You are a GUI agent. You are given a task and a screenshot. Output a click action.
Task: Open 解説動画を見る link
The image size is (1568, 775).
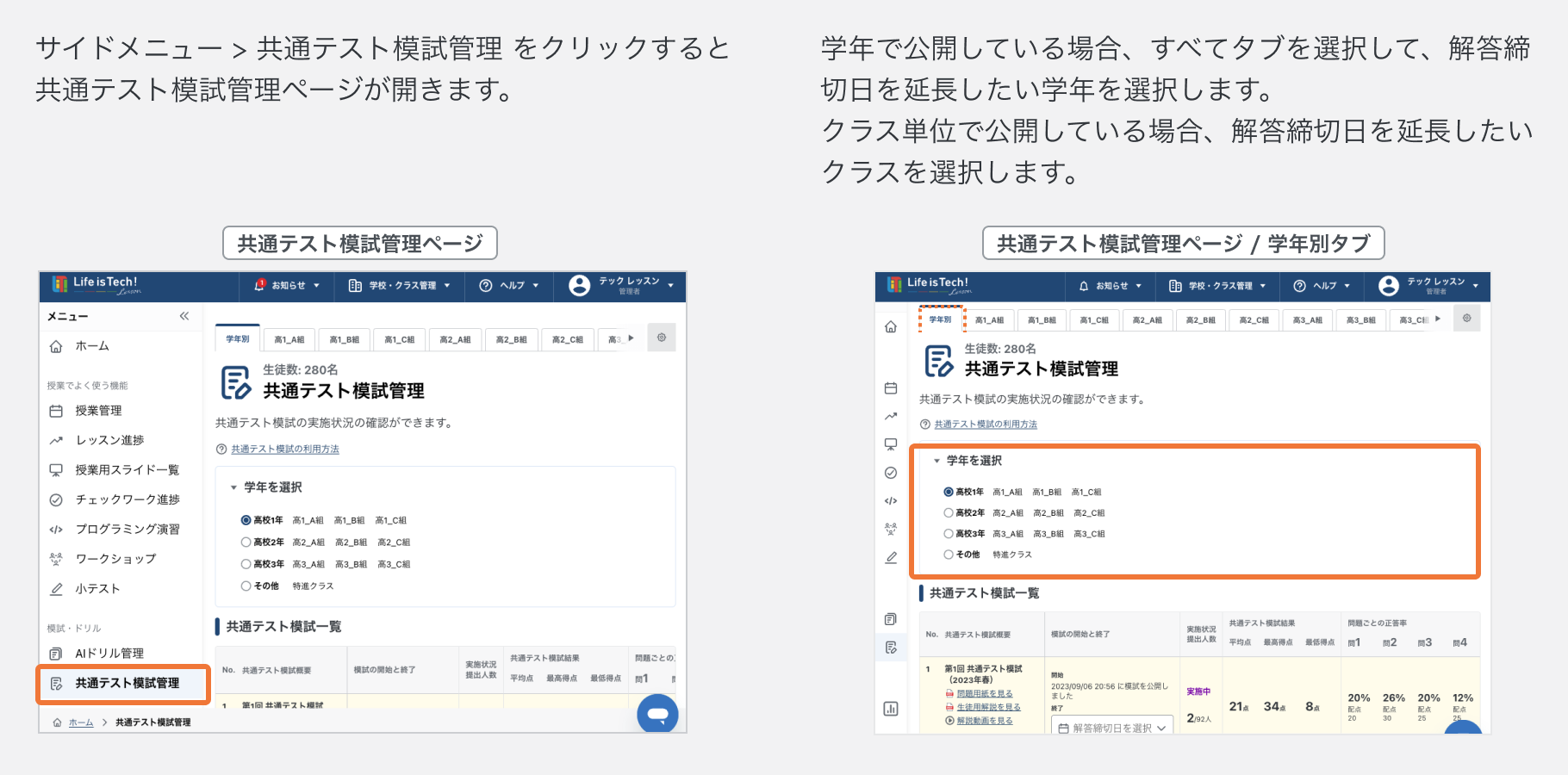tap(985, 721)
